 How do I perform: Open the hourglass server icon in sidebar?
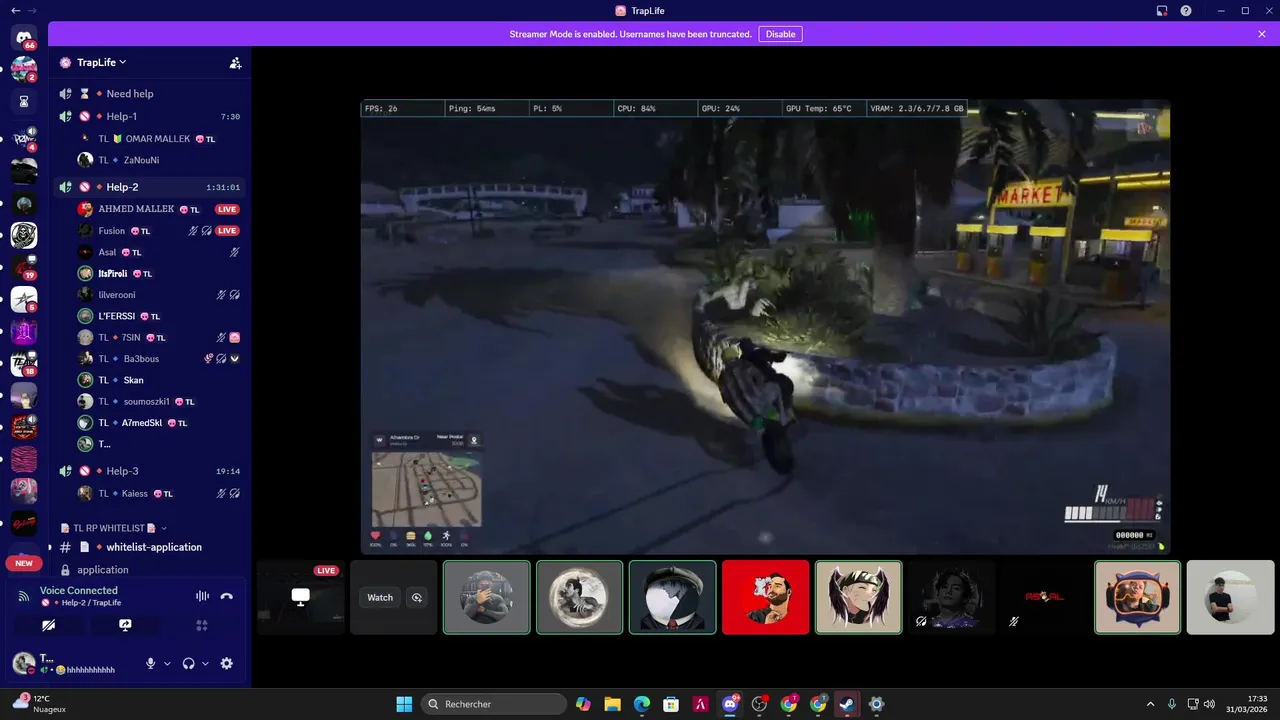tap(24, 101)
